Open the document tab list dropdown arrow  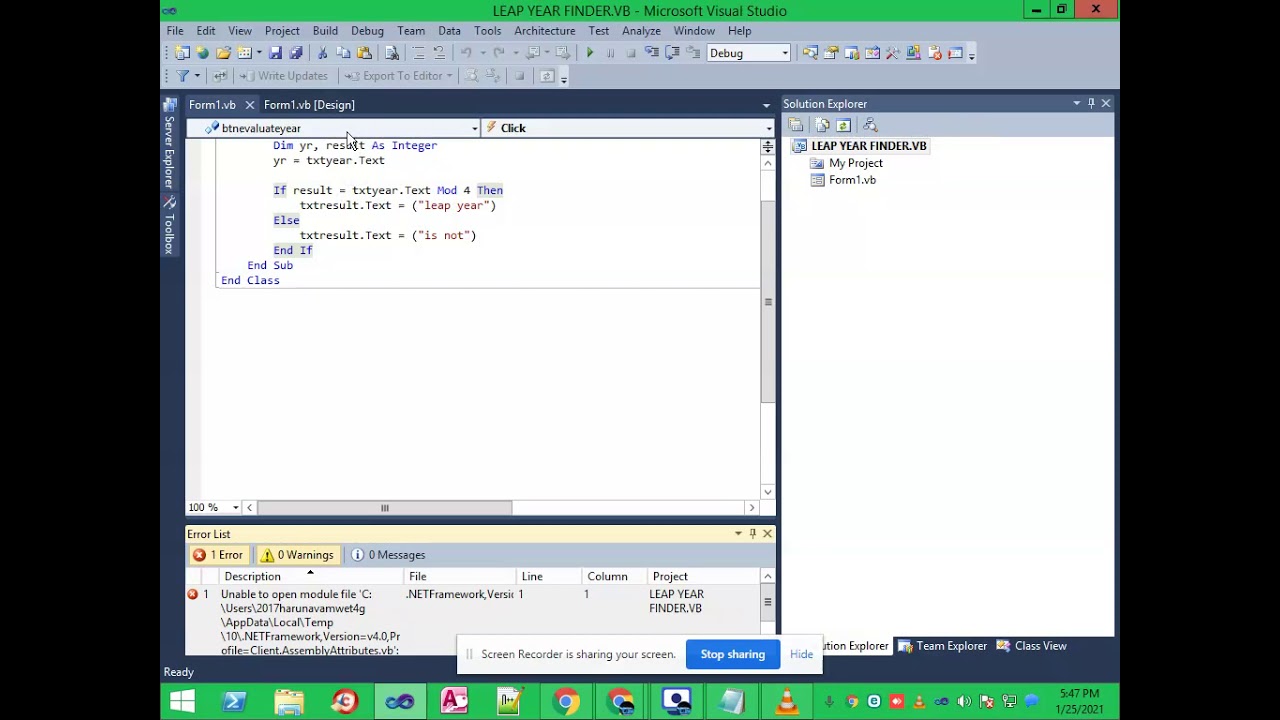[766, 105]
